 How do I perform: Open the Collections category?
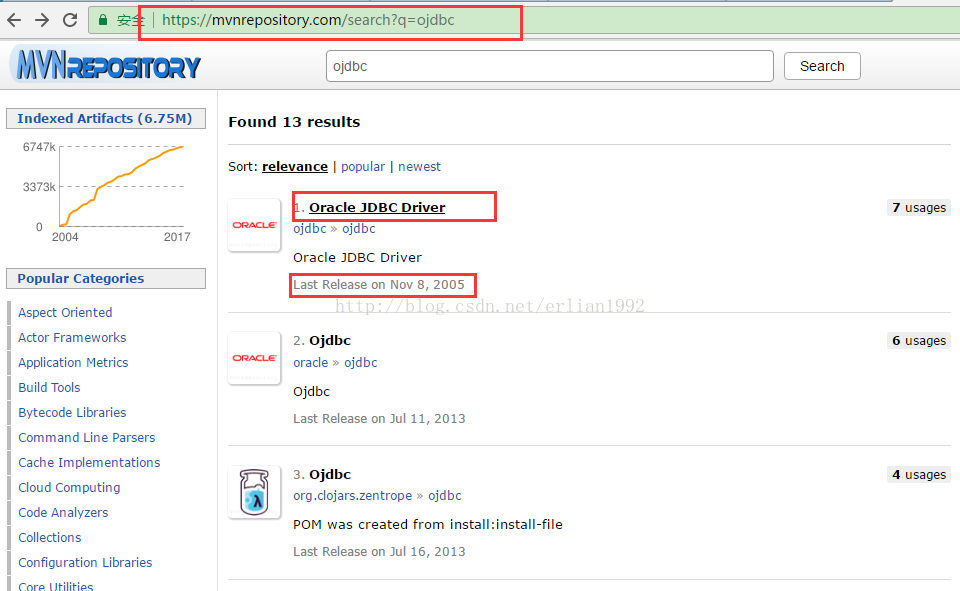pyautogui.click(x=50, y=538)
